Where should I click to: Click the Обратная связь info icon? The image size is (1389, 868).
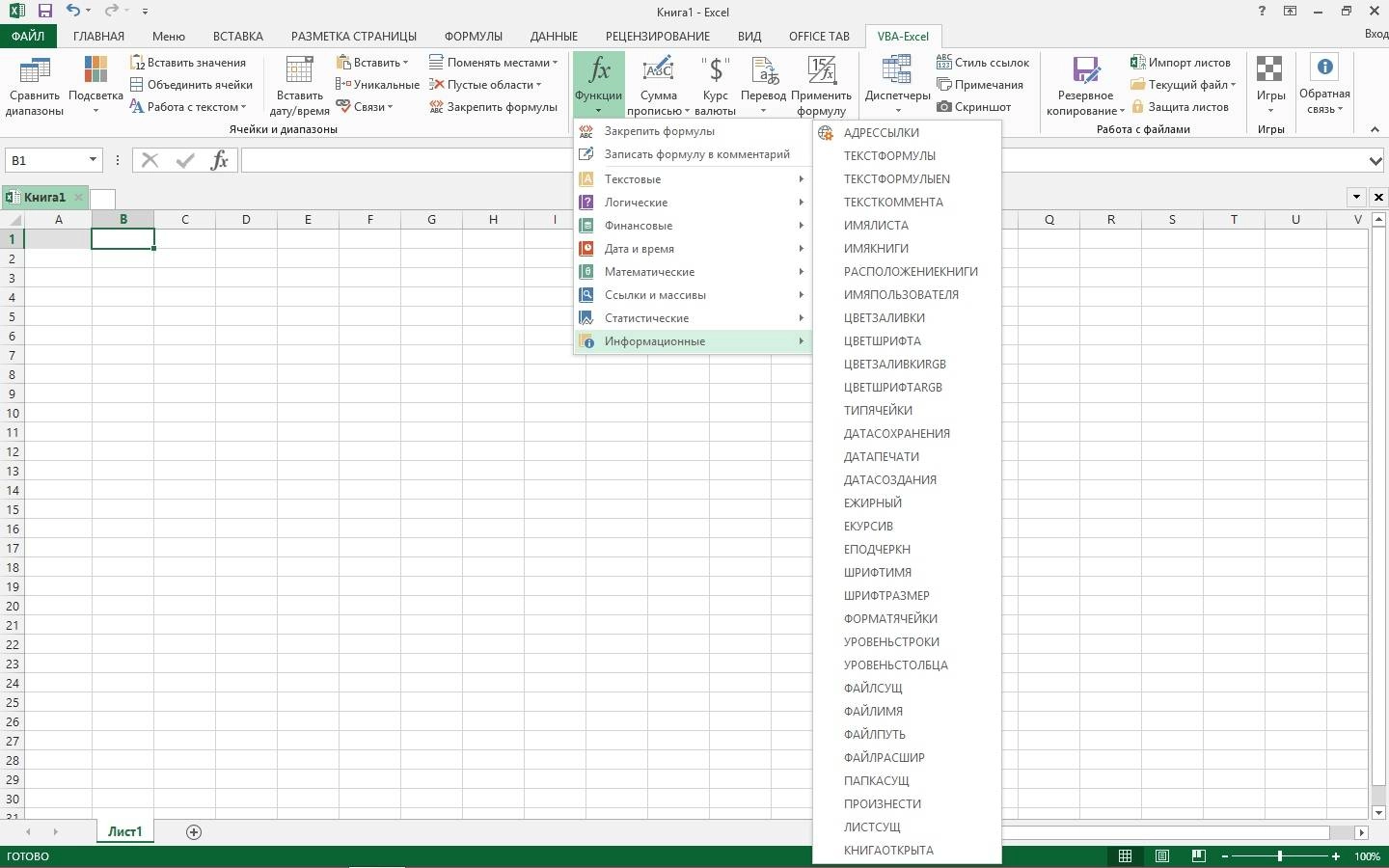coord(1324,67)
